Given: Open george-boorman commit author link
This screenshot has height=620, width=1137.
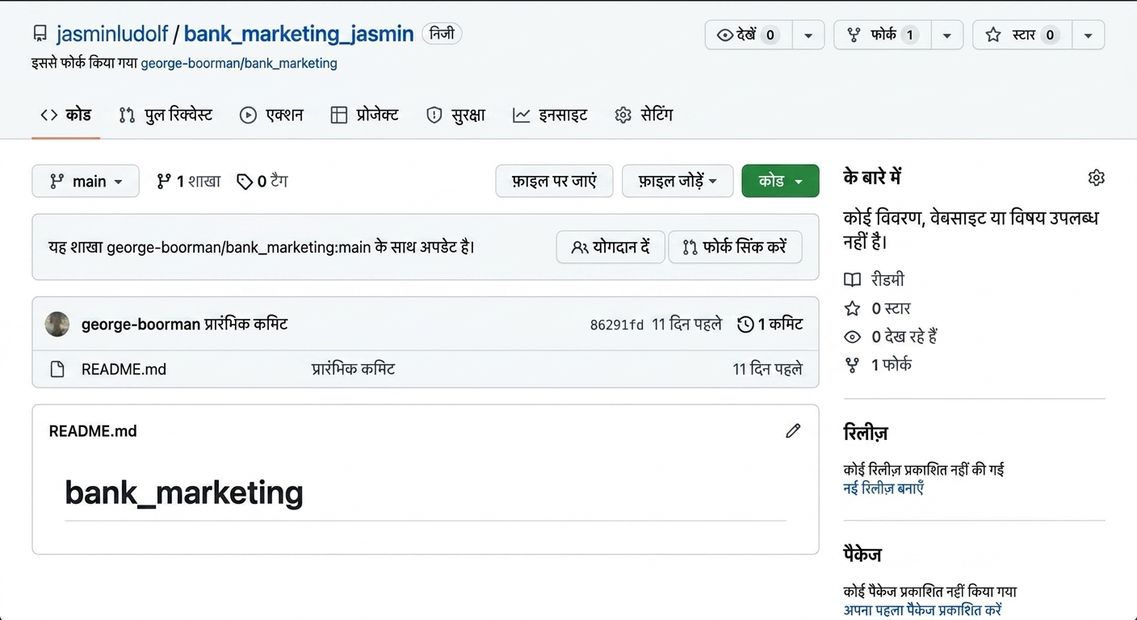Looking at the screenshot, I should coord(141,324).
